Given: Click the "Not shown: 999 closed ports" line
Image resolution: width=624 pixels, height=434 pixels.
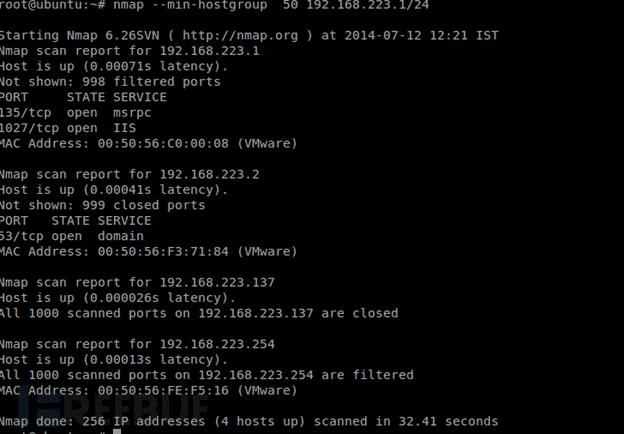Looking at the screenshot, I should 102,205.
